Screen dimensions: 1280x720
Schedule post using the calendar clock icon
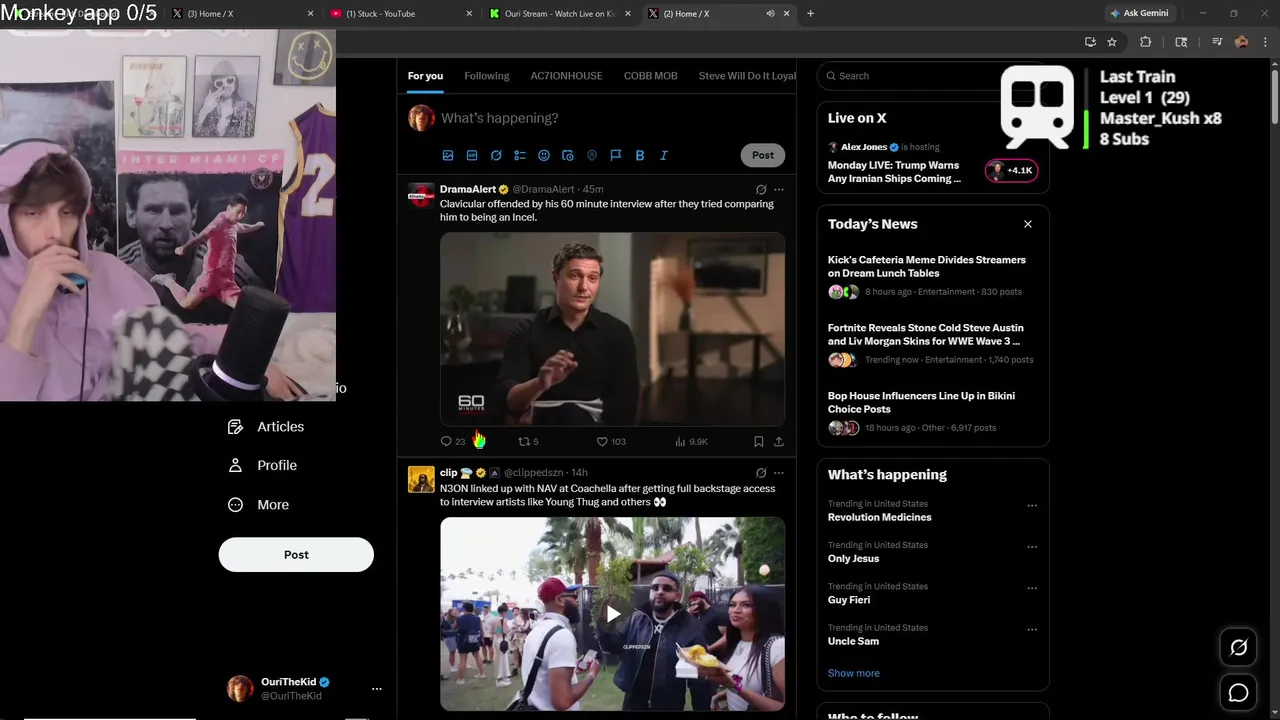[x=568, y=155]
